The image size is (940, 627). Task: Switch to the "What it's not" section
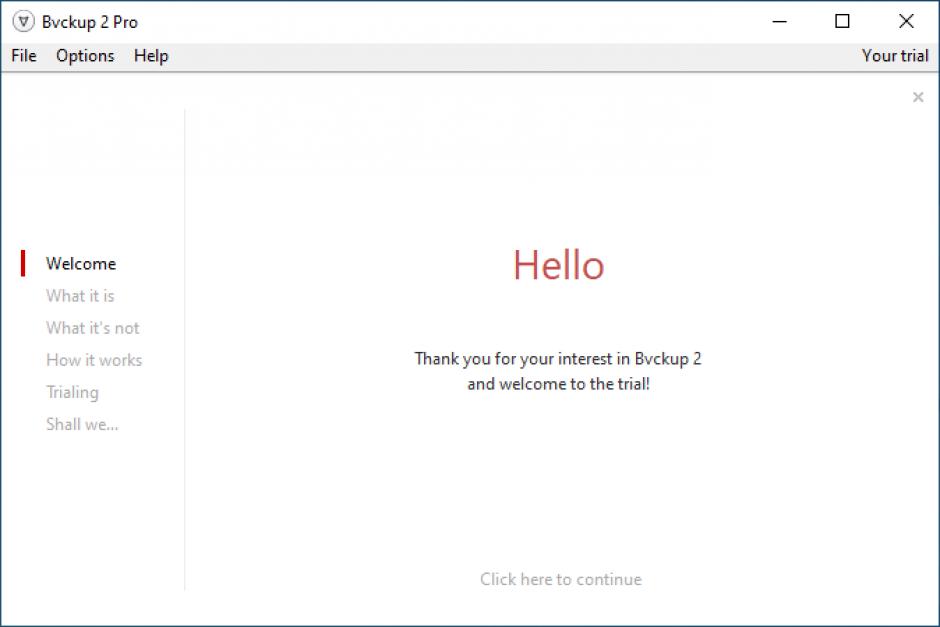tap(93, 328)
